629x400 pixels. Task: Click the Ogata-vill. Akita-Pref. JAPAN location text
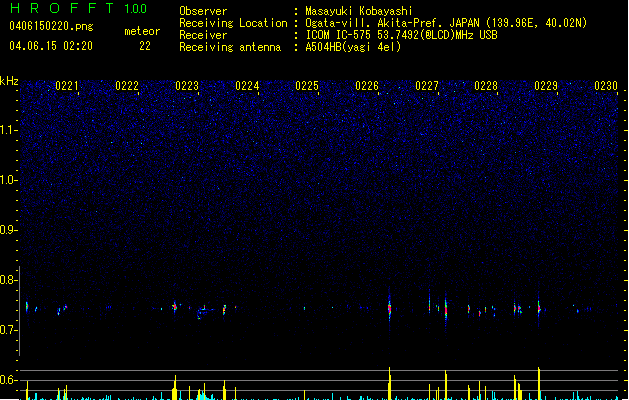[x=446, y=23]
